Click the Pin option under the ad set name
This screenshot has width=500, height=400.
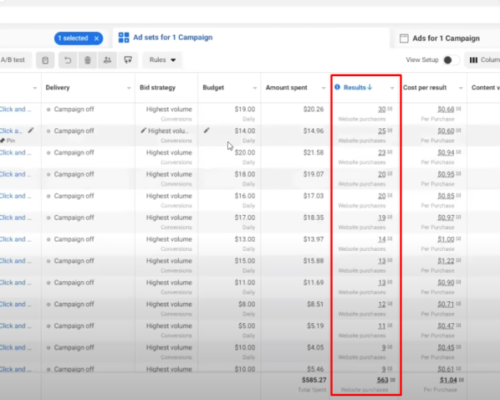[x=8, y=141]
